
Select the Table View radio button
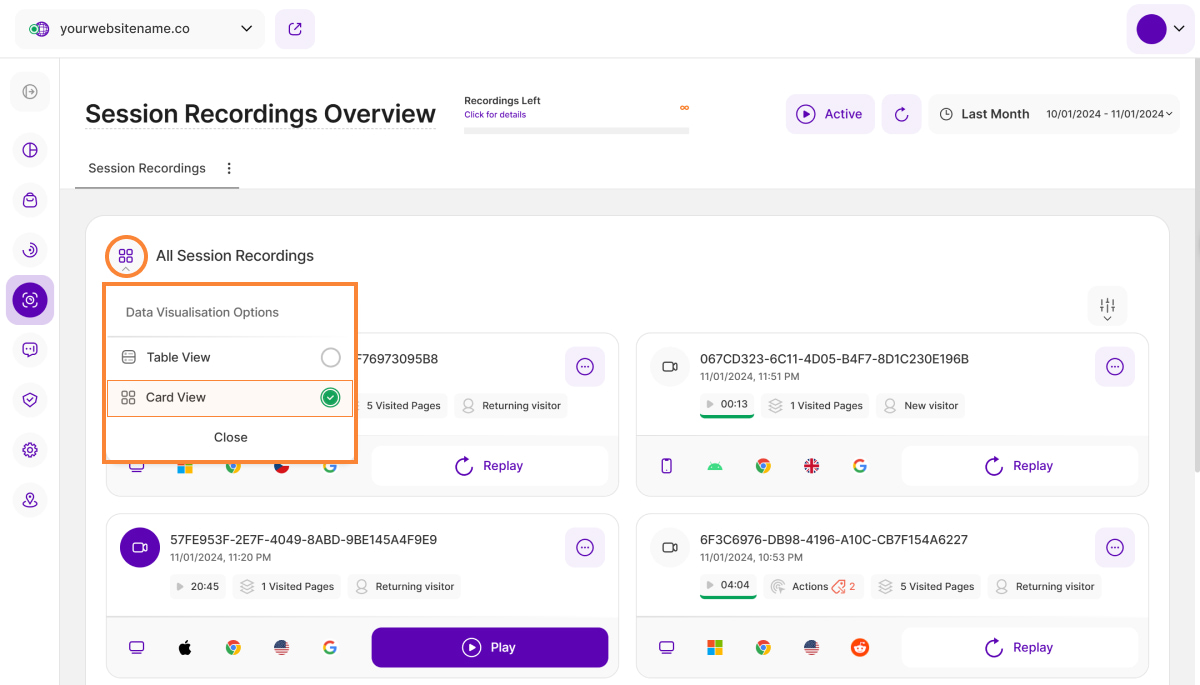pyautogui.click(x=330, y=357)
